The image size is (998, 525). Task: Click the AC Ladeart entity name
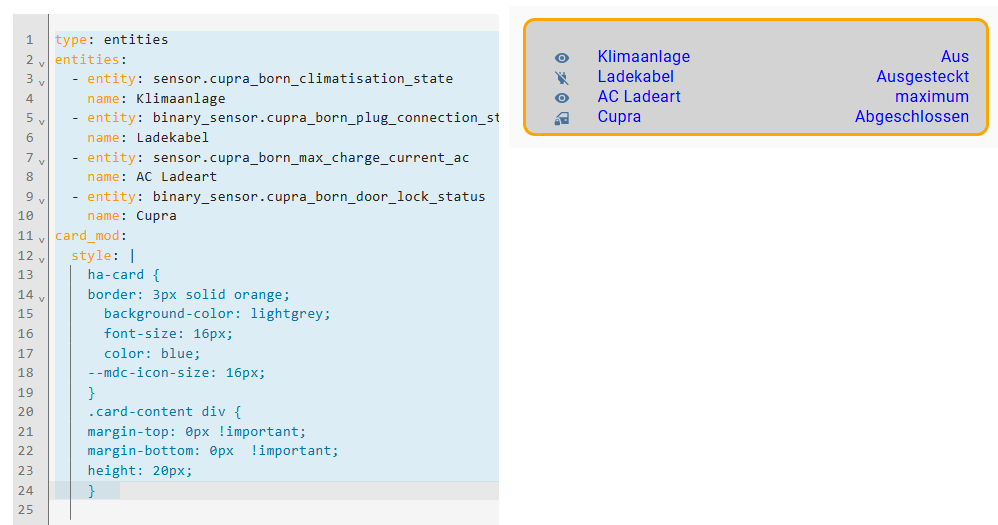[639, 97]
